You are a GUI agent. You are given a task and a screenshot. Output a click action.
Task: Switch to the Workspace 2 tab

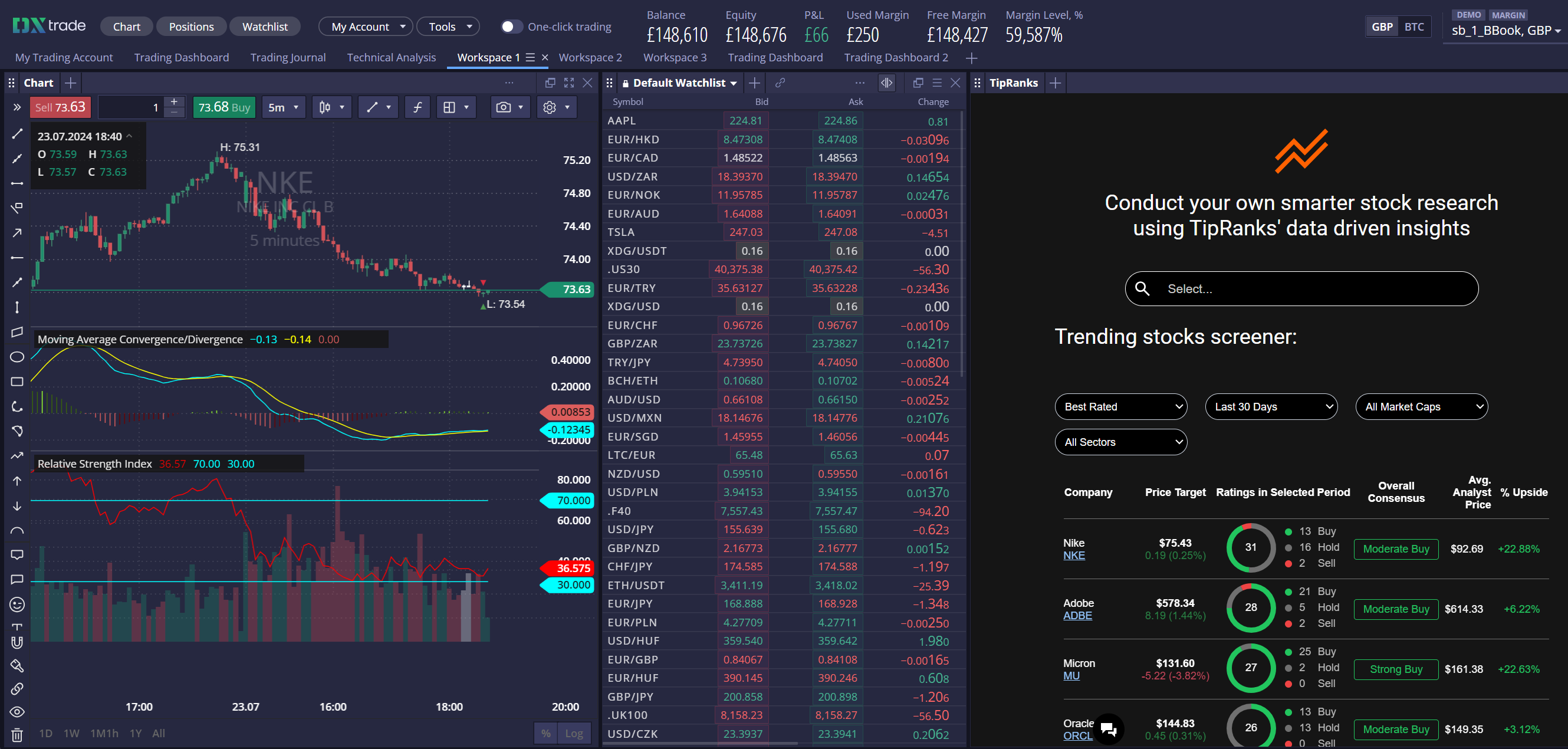(x=590, y=57)
